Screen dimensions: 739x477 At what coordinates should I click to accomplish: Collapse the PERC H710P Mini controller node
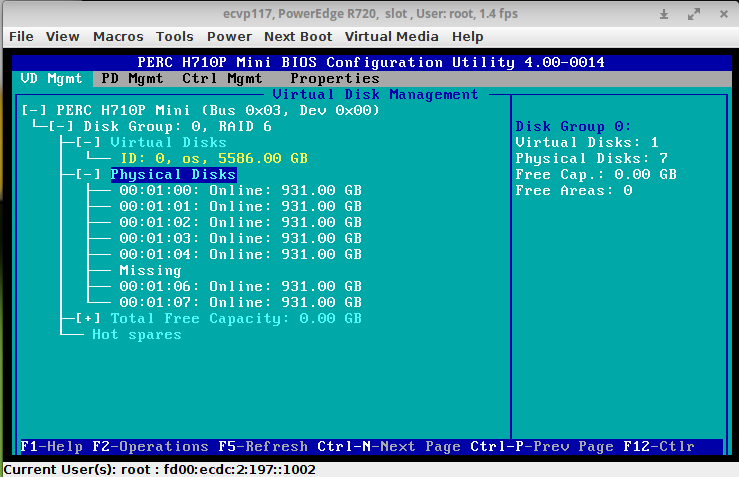click(33, 110)
